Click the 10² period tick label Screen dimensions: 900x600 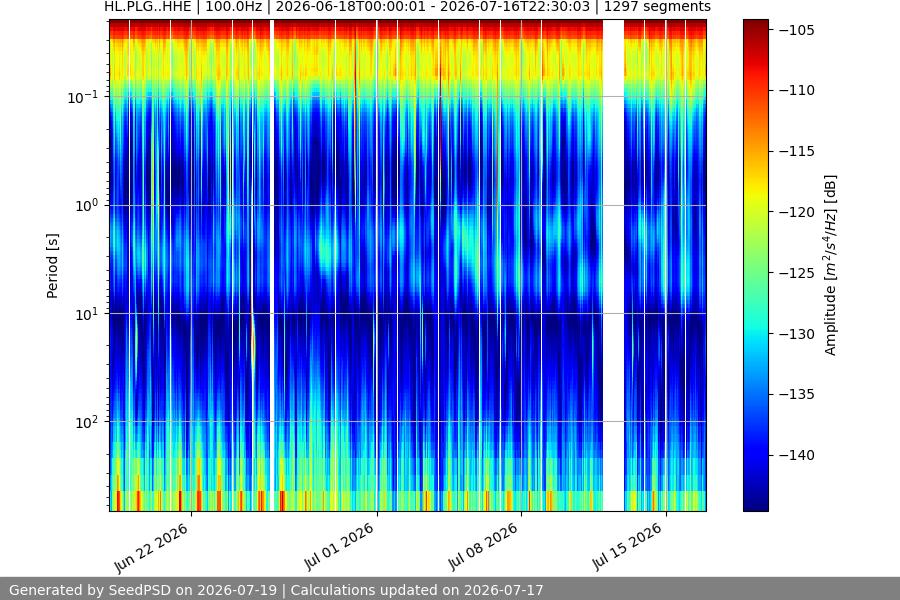[86, 422]
